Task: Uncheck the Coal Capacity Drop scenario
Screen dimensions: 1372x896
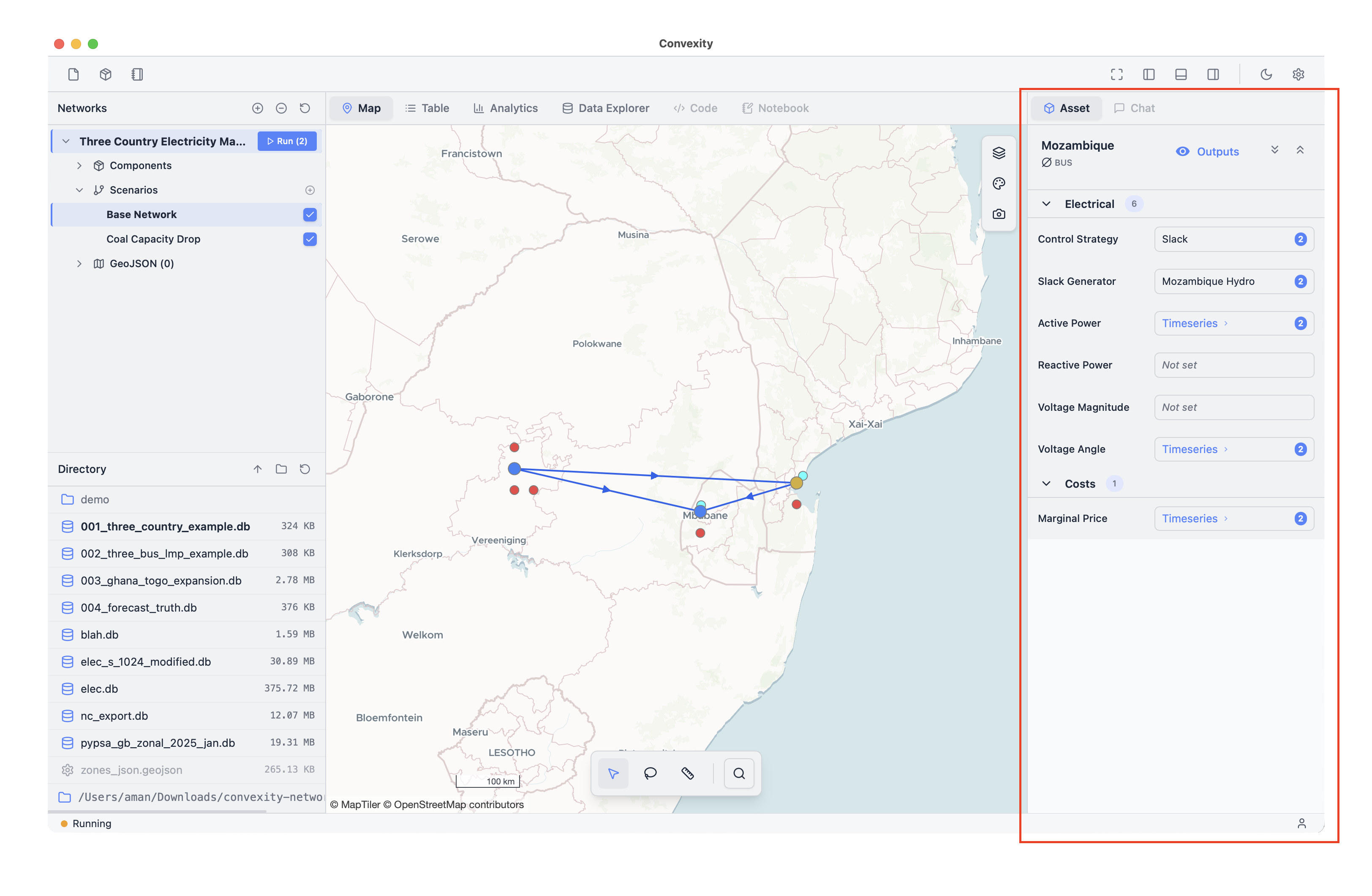Action: pos(310,239)
